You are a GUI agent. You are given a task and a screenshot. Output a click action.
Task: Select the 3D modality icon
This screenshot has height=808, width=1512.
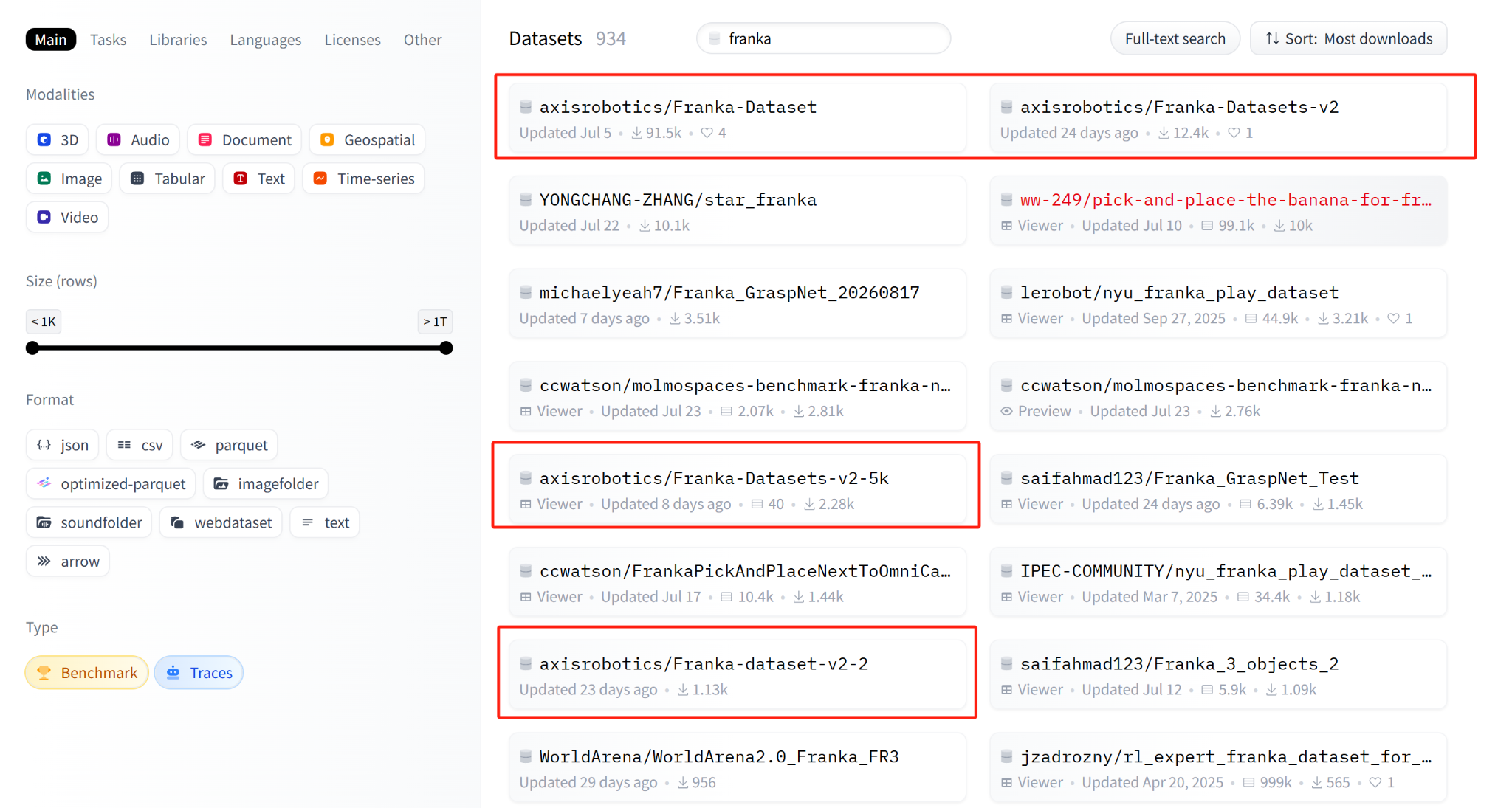(44, 140)
